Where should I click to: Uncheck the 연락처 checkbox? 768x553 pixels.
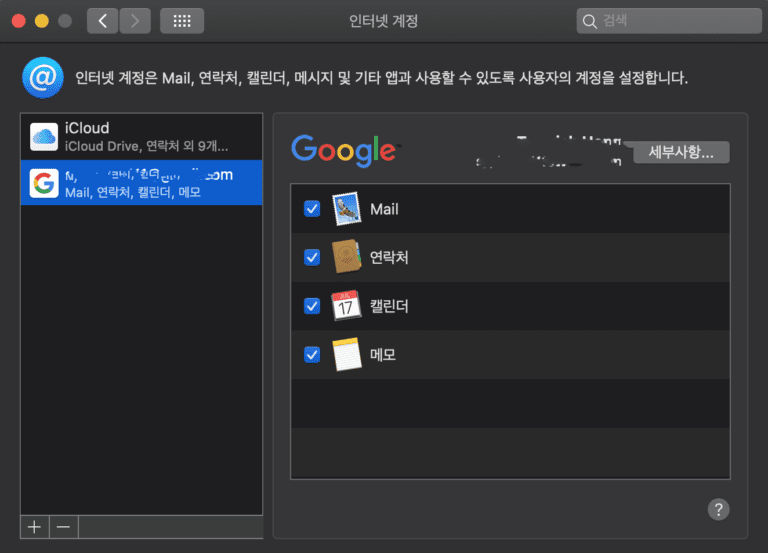coord(312,257)
